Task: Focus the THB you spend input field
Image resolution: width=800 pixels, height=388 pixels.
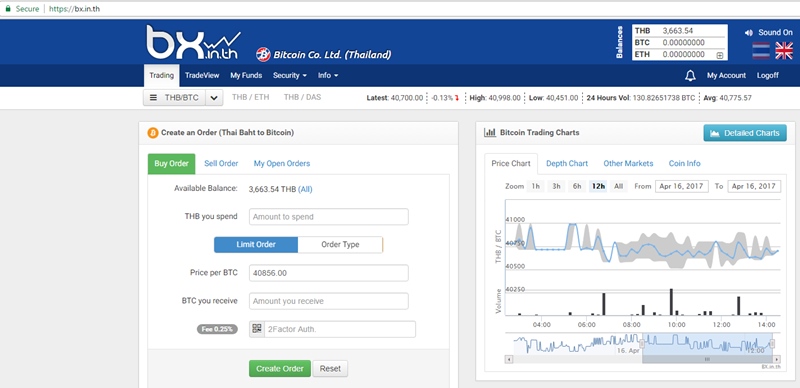Action: coord(329,216)
